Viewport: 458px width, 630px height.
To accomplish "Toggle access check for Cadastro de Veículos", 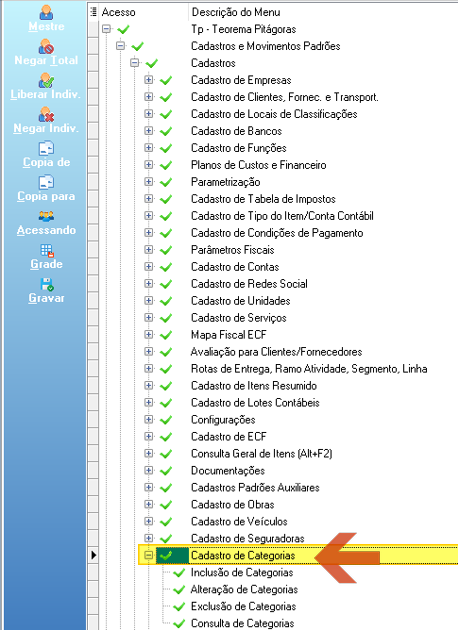I will pyautogui.click(x=166, y=522).
